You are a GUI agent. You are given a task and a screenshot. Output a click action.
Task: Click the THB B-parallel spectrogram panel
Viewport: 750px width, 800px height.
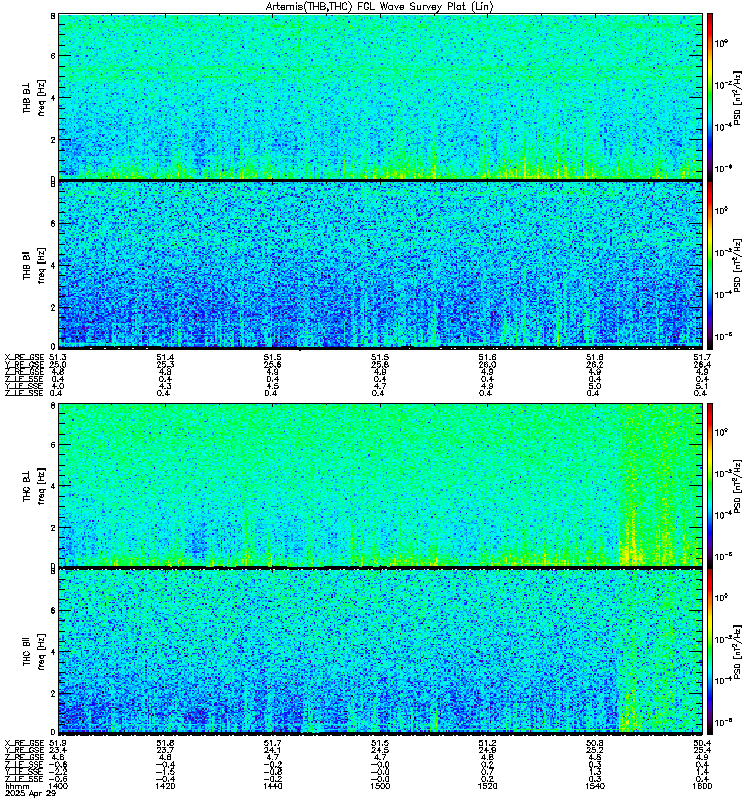pos(380,264)
